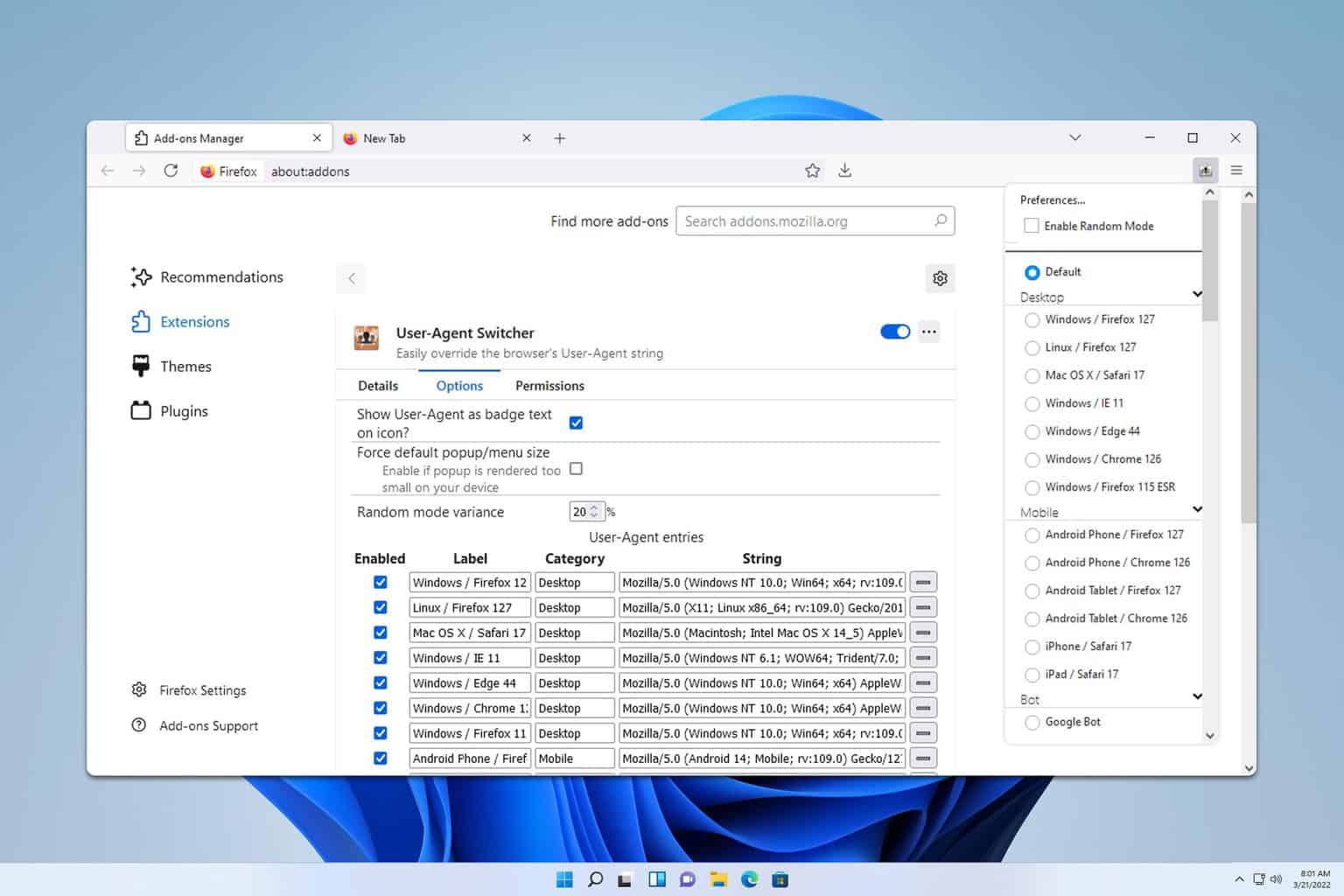Edit the Windows / IE 11 label field
1344x896 pixels.
pos(470,657)
